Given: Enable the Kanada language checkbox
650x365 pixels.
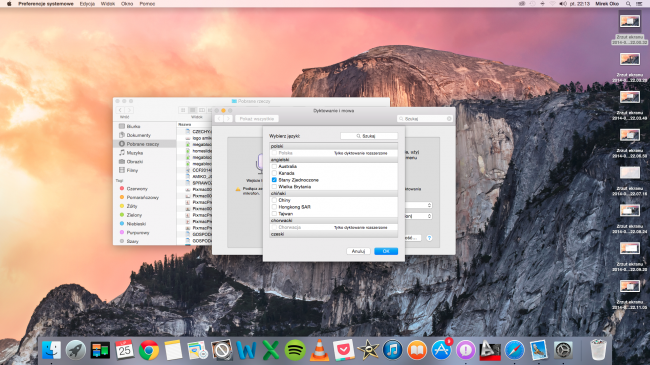Looking at the screenshot, I should (274, 173).
